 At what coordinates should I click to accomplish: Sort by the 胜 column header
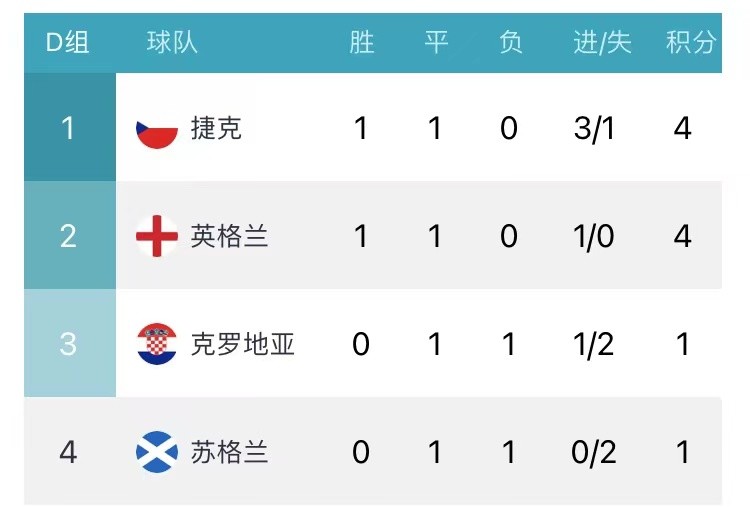point(362,42)
